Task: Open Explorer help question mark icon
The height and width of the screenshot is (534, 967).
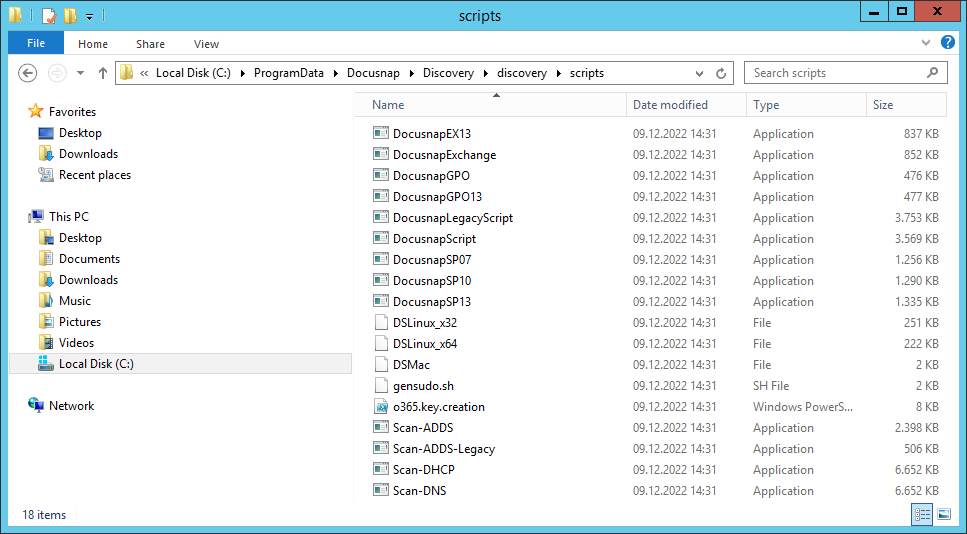Action: click(x=948, y=43)
